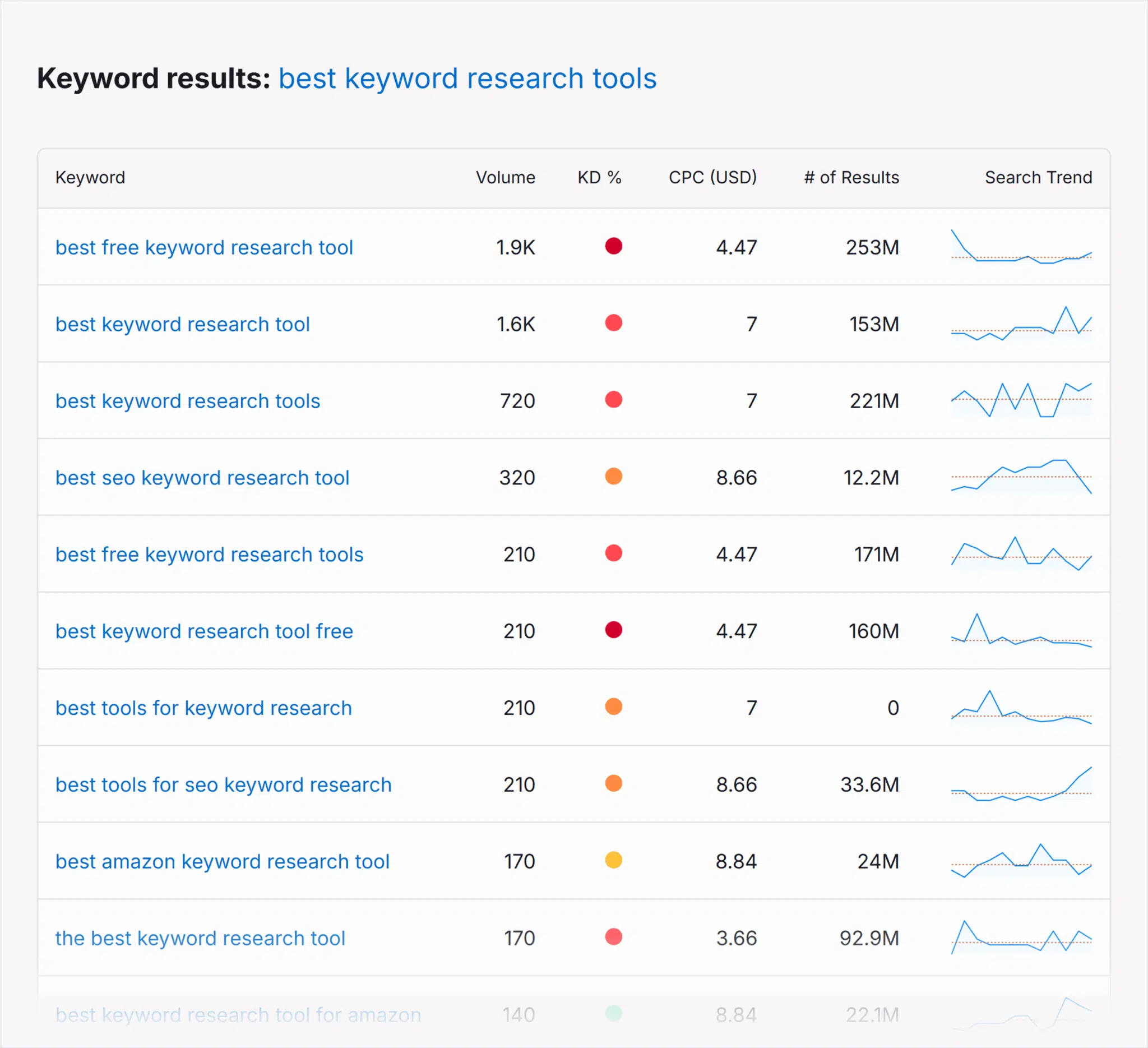Image resolution: width=1148 pixels, height=1048 pixels.
Task: Click KD dot for 'best free keyword research tools'
Action: 613,553
